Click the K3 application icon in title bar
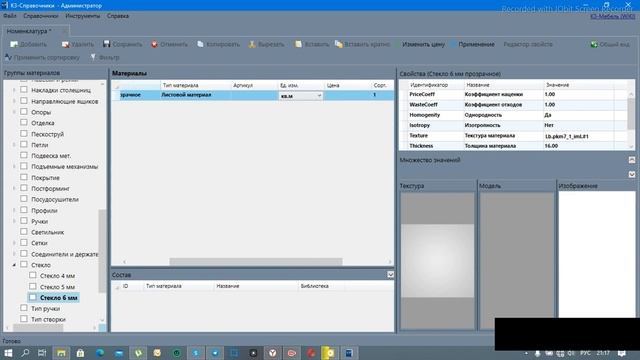This screenshot has height=360, width=640. [4, 5]
